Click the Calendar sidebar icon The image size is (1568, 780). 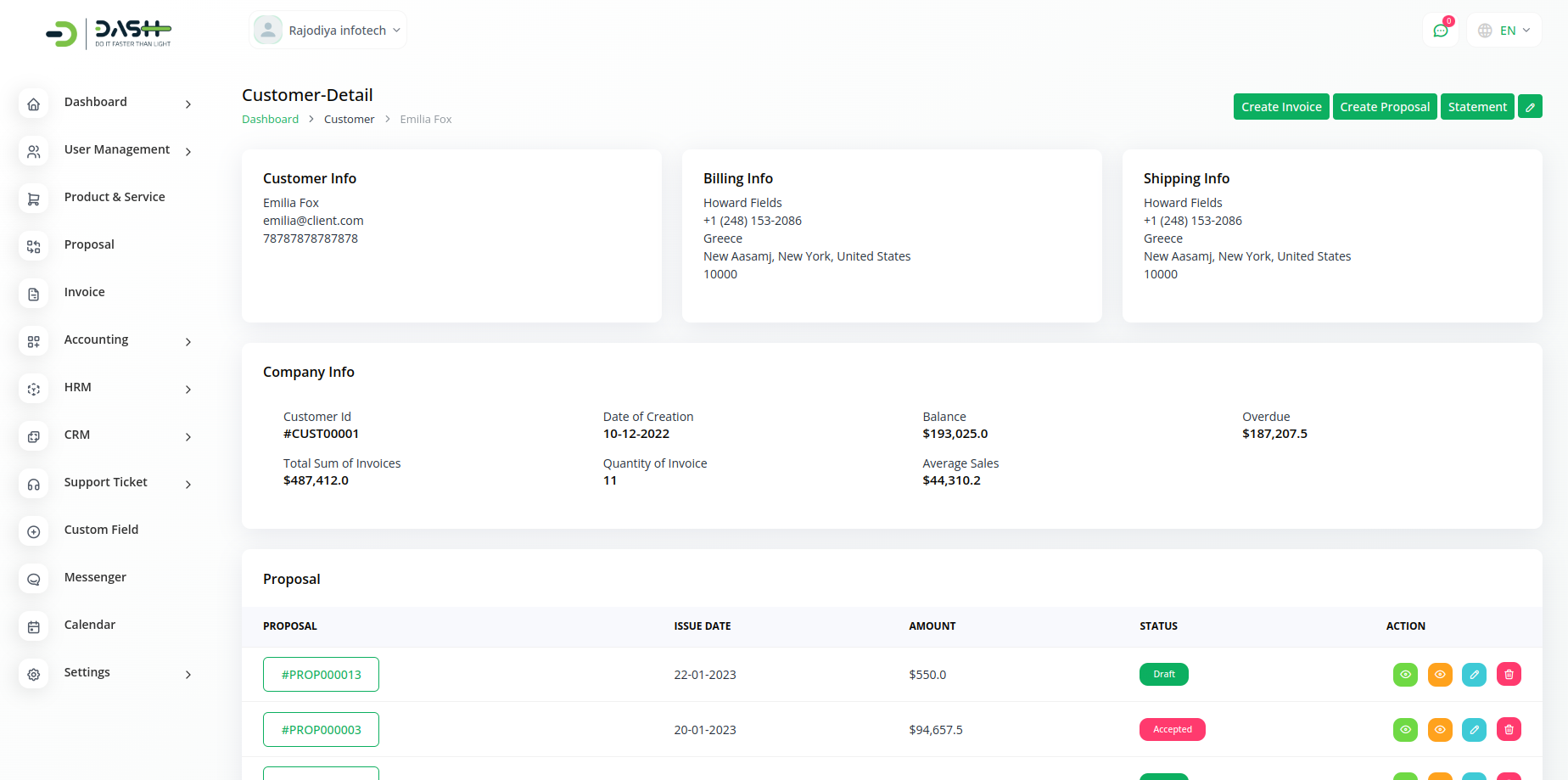click(x=34, y=626)
